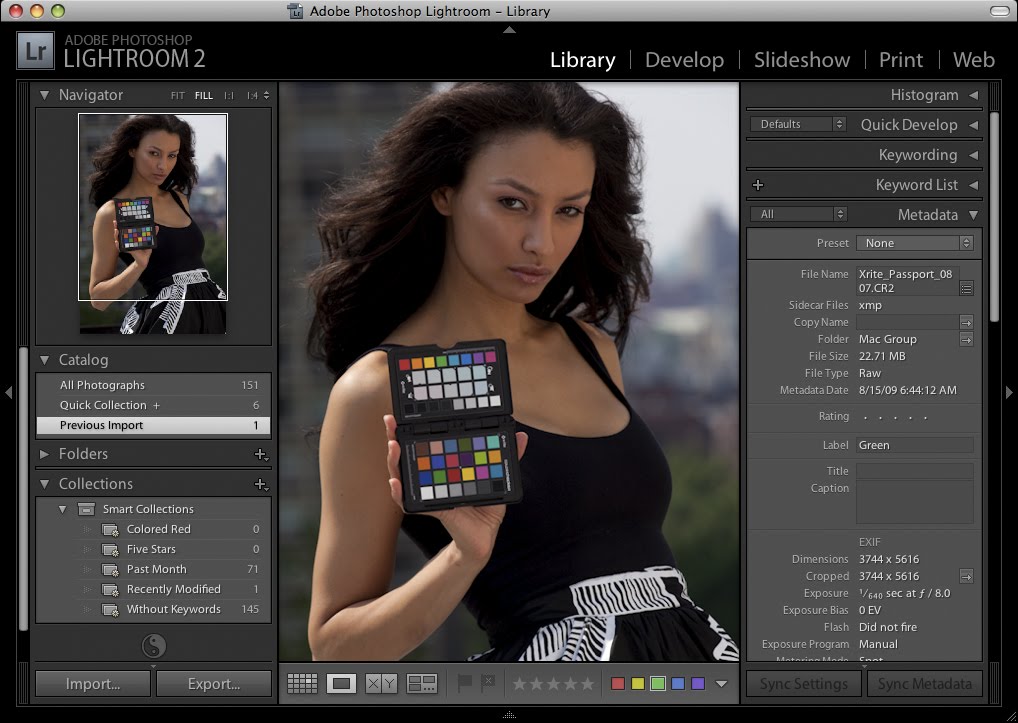Expand the Folders panel
The width and height of the screenshot is (1018, 723).
pyautogui.click(x=44, y=454)
